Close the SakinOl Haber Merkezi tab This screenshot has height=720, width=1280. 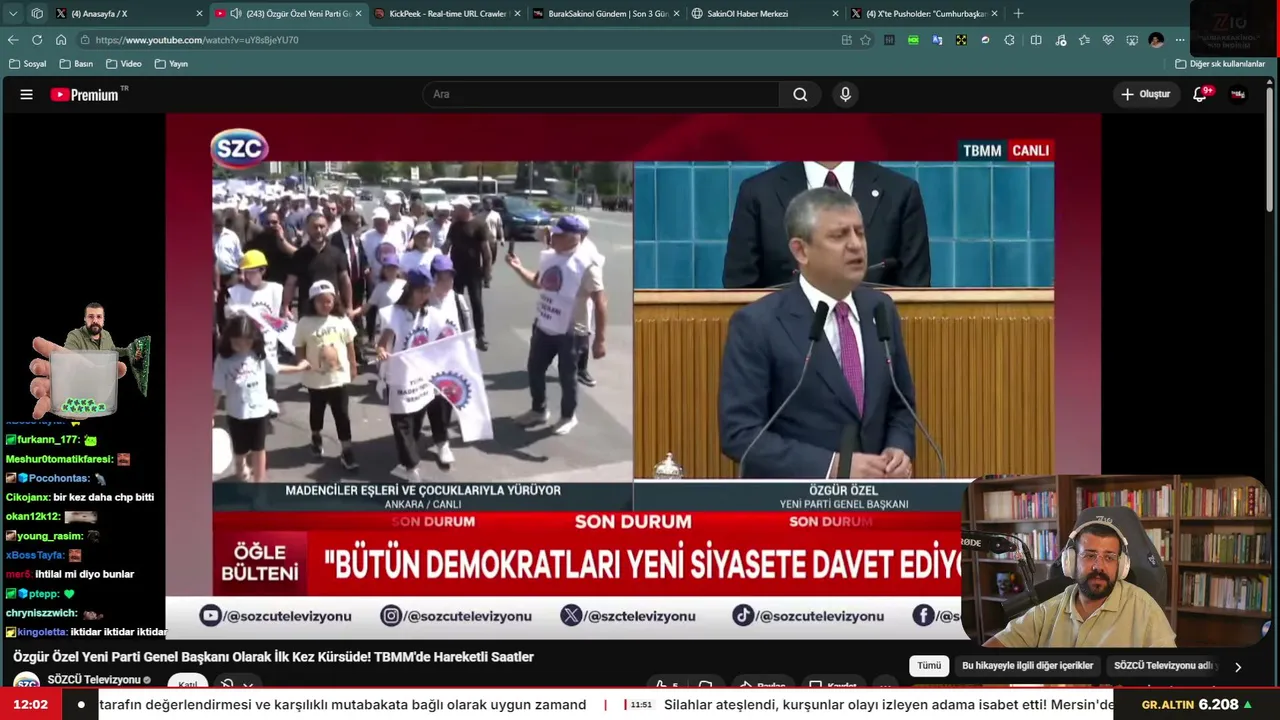[x=835, y=14]
